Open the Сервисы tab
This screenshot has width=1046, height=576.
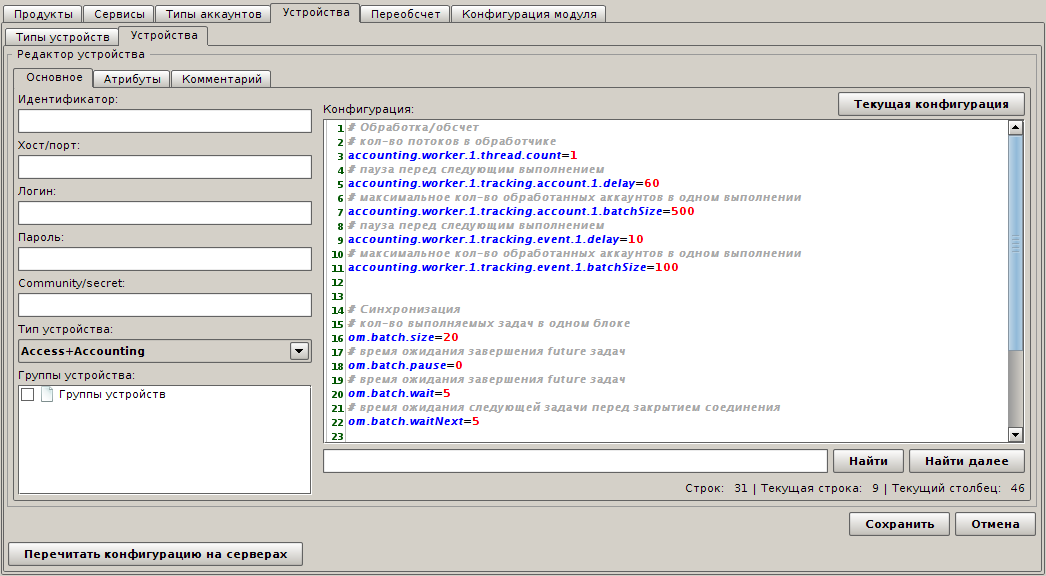coord(119,14)
